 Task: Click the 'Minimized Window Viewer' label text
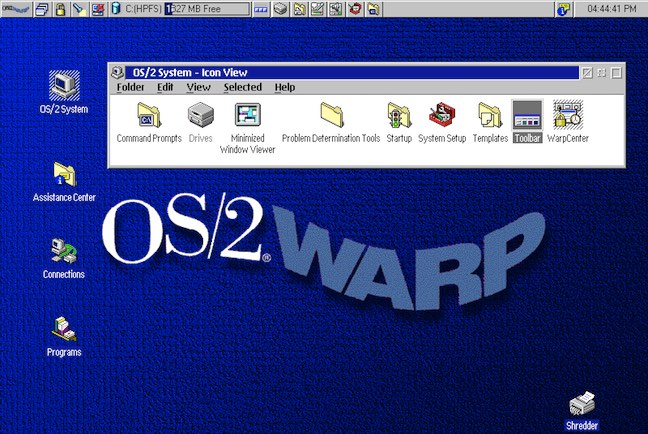pos(248,144)
